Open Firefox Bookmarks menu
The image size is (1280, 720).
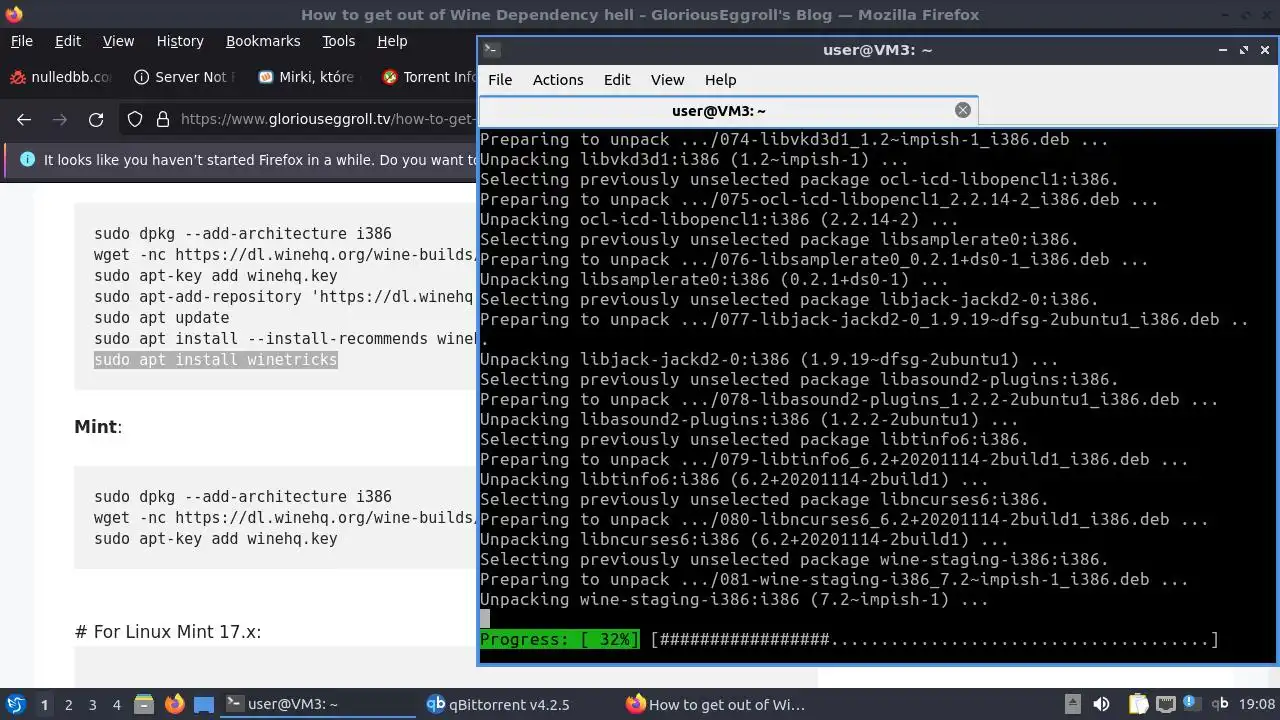click(263, 41)
